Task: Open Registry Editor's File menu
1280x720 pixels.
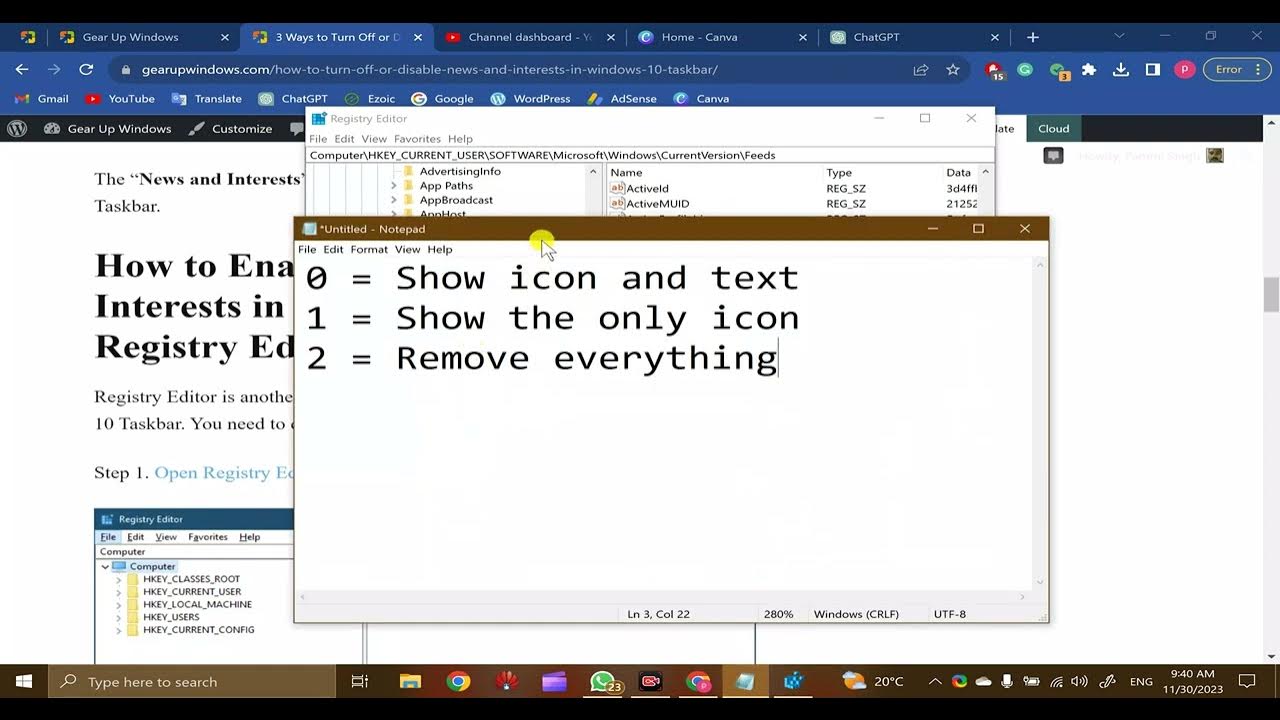Action: tap(318, 139)
